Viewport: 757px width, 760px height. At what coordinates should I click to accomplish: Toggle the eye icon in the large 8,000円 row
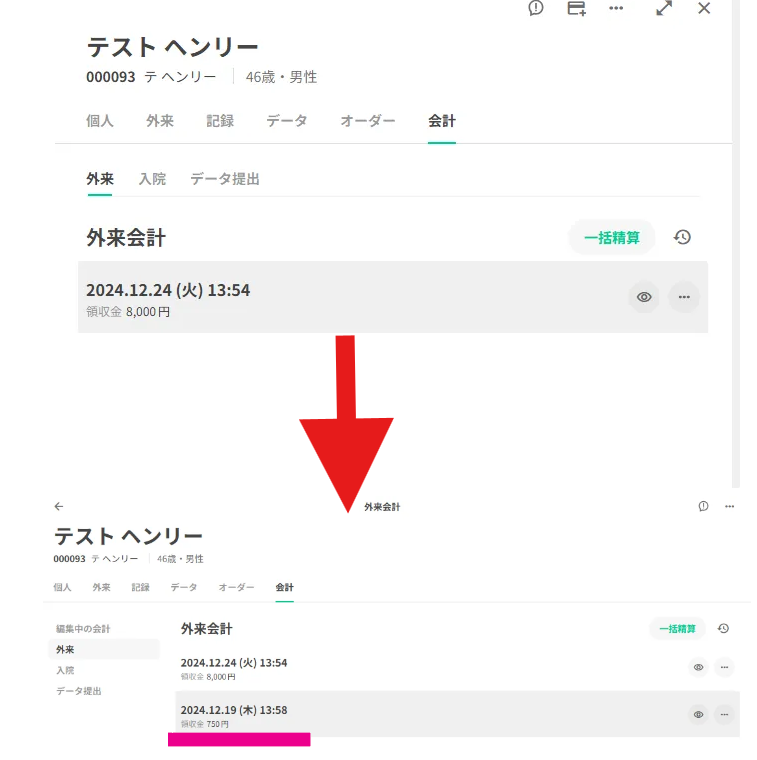tap(644, 297)
